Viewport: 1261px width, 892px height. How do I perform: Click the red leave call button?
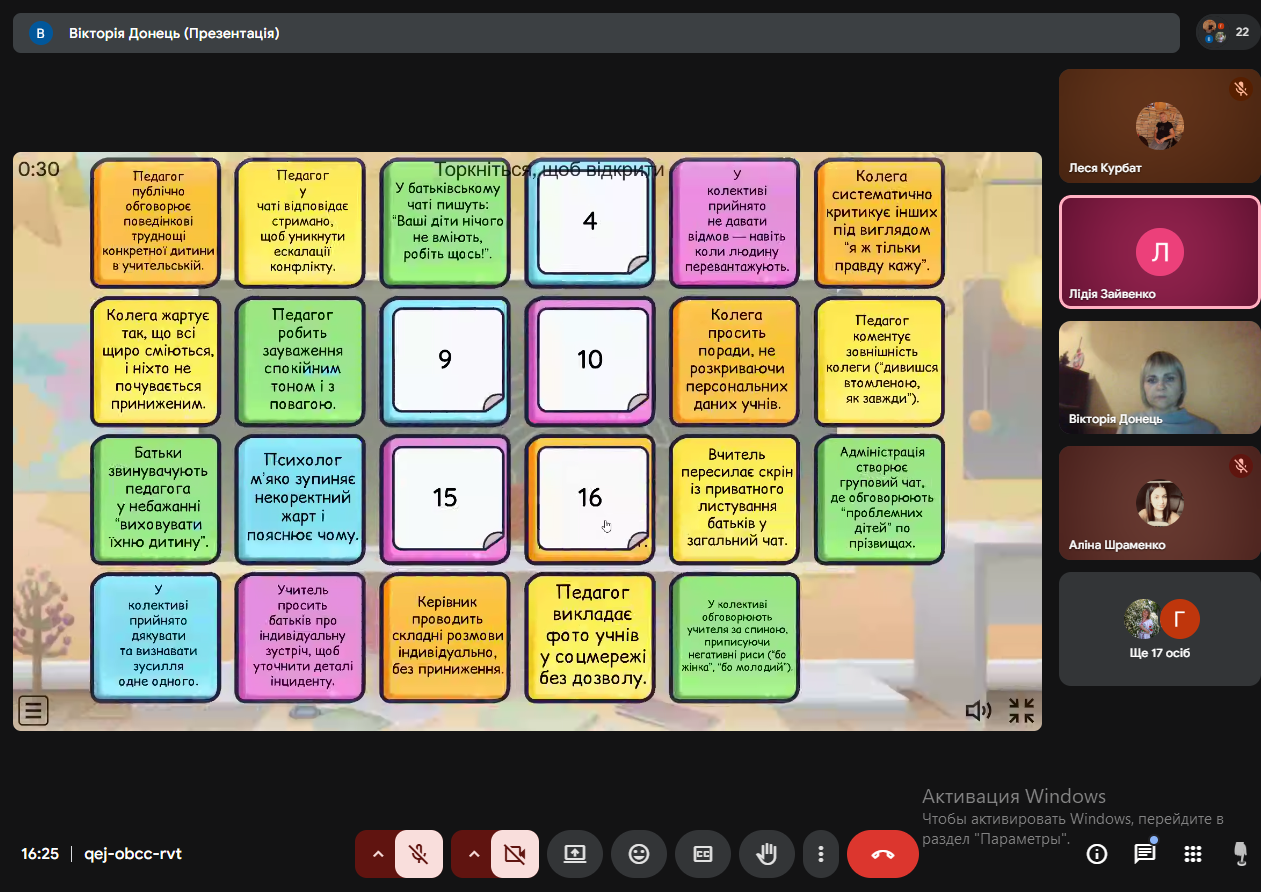pyautogui.click(x=883, y=854)
